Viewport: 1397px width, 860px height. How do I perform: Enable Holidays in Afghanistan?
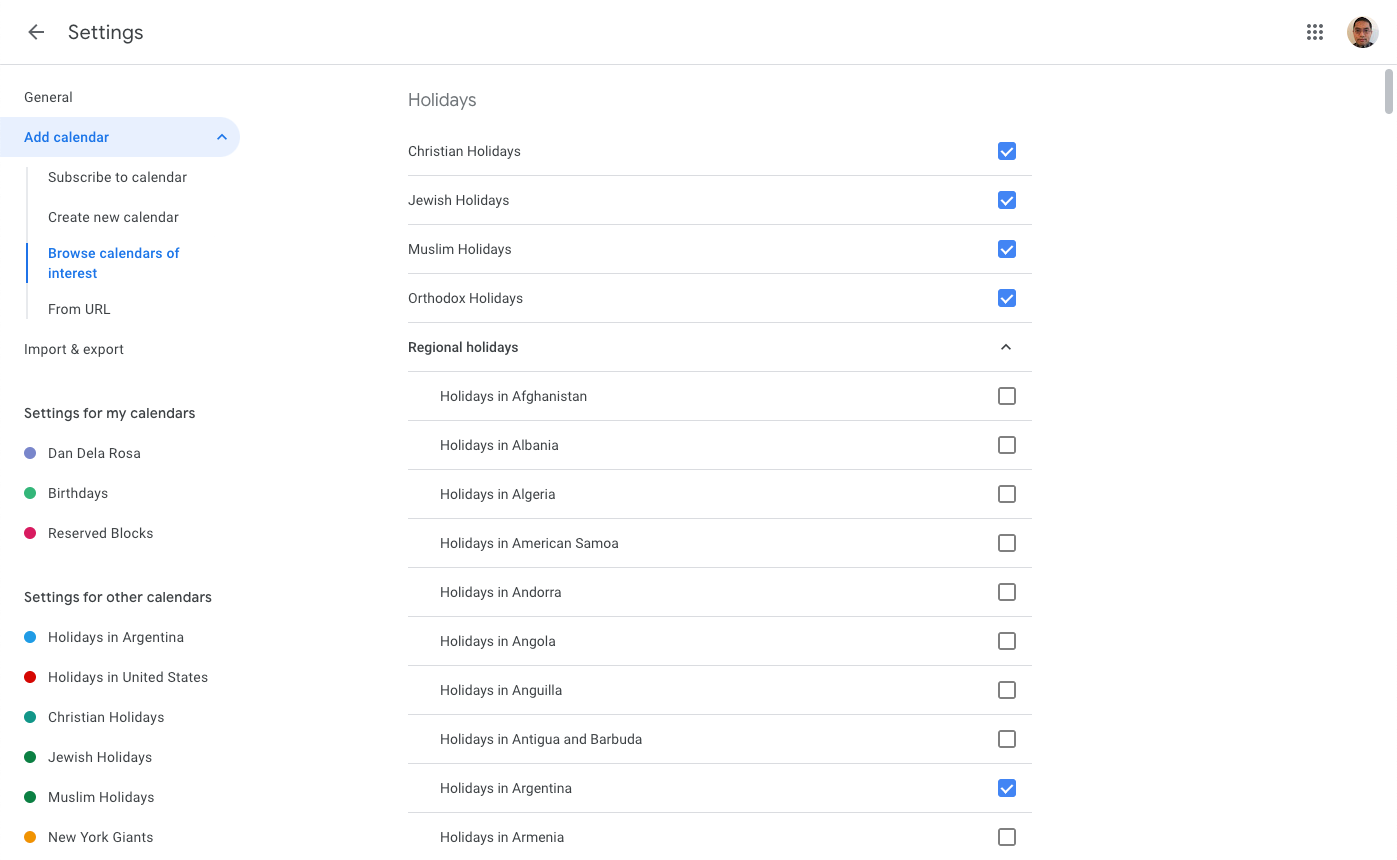pos(1007,396)
